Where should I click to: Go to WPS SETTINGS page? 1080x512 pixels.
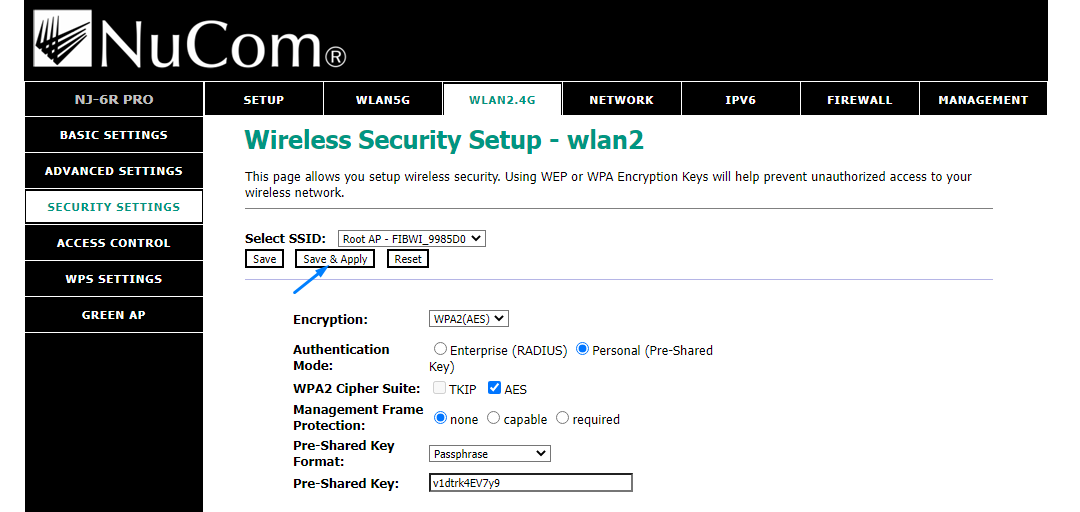point(114,278)
